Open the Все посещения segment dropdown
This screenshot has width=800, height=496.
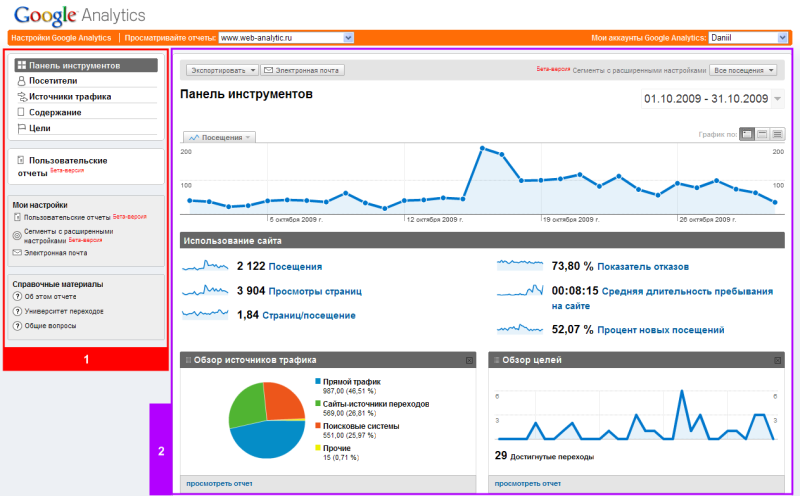pyautogui.click(x=743, y=70)
